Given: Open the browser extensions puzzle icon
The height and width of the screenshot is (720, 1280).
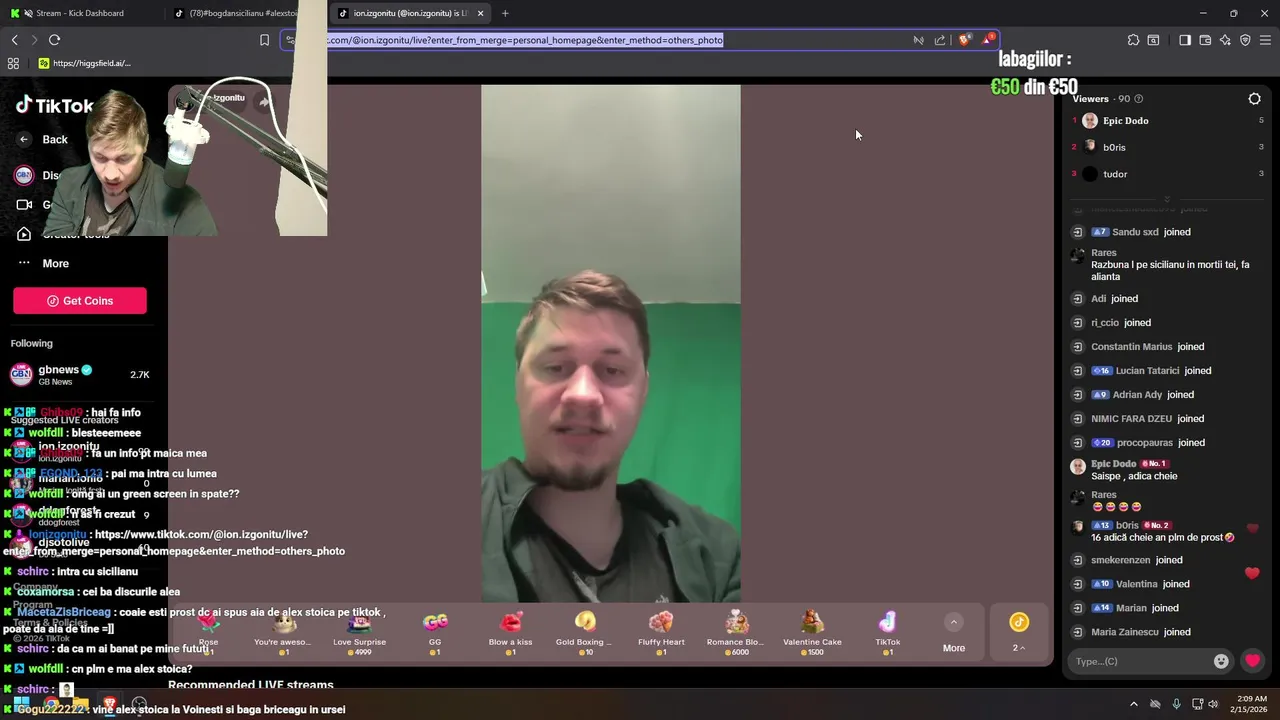Looking at the screenshot, I should (1133, 40).
